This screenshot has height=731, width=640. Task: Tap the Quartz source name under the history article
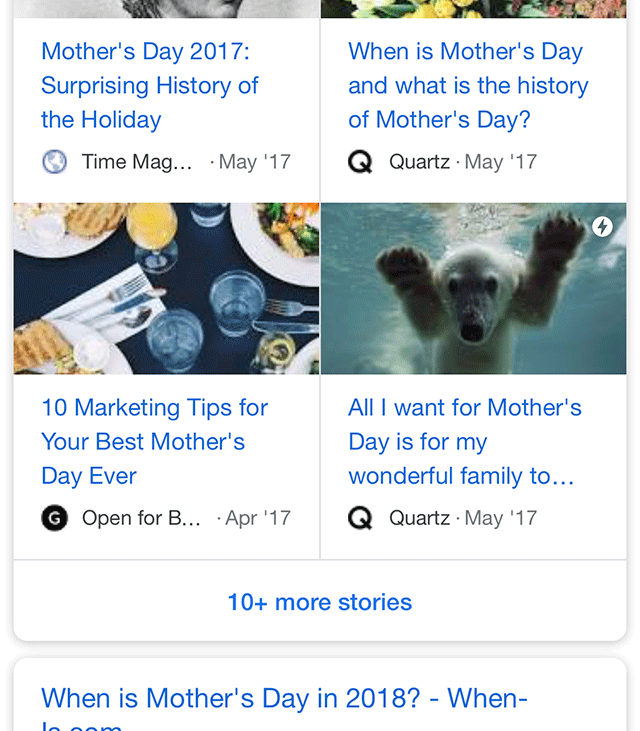[419, 161]
